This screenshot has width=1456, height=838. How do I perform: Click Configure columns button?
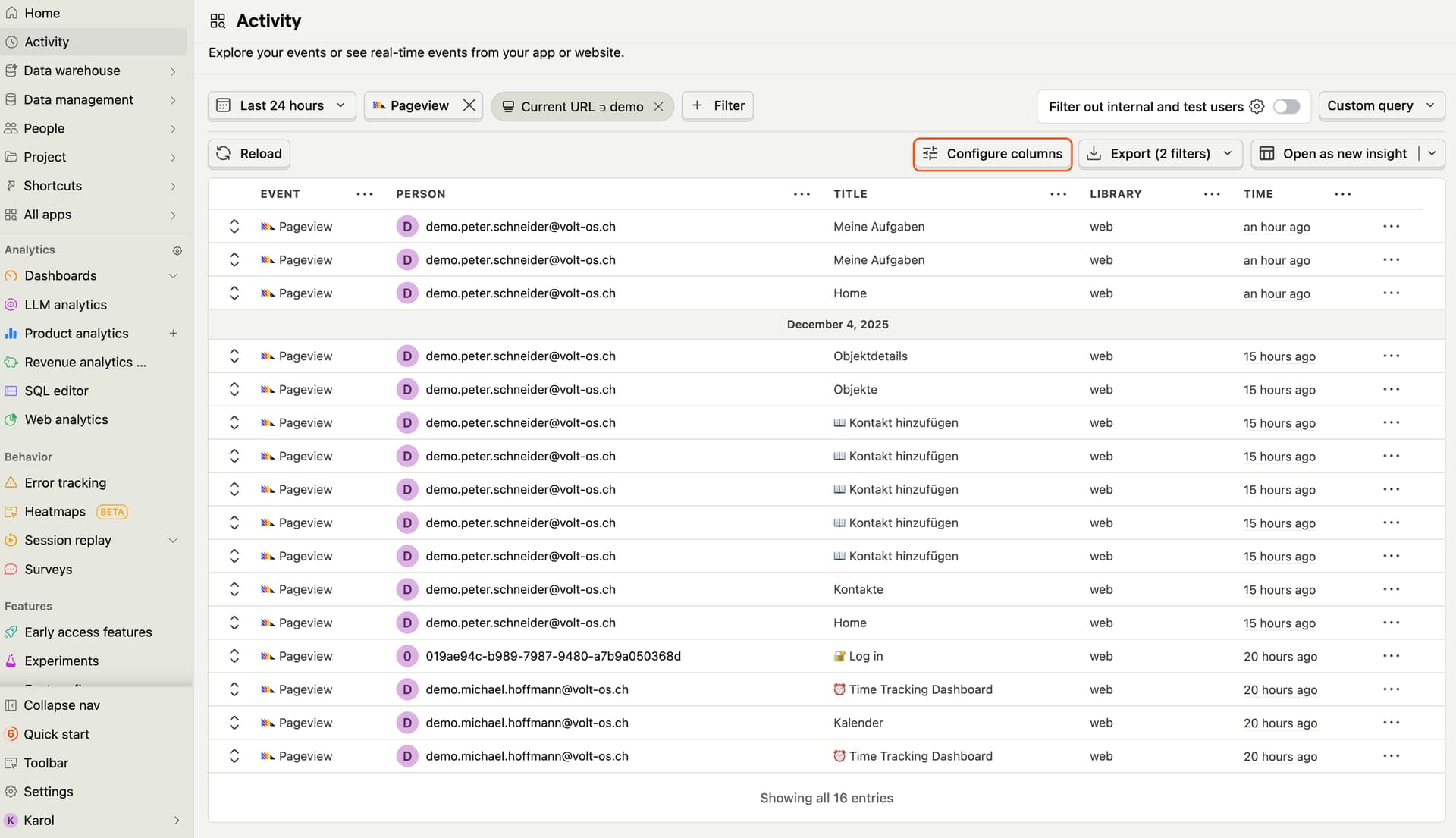(x=992, y=153)
